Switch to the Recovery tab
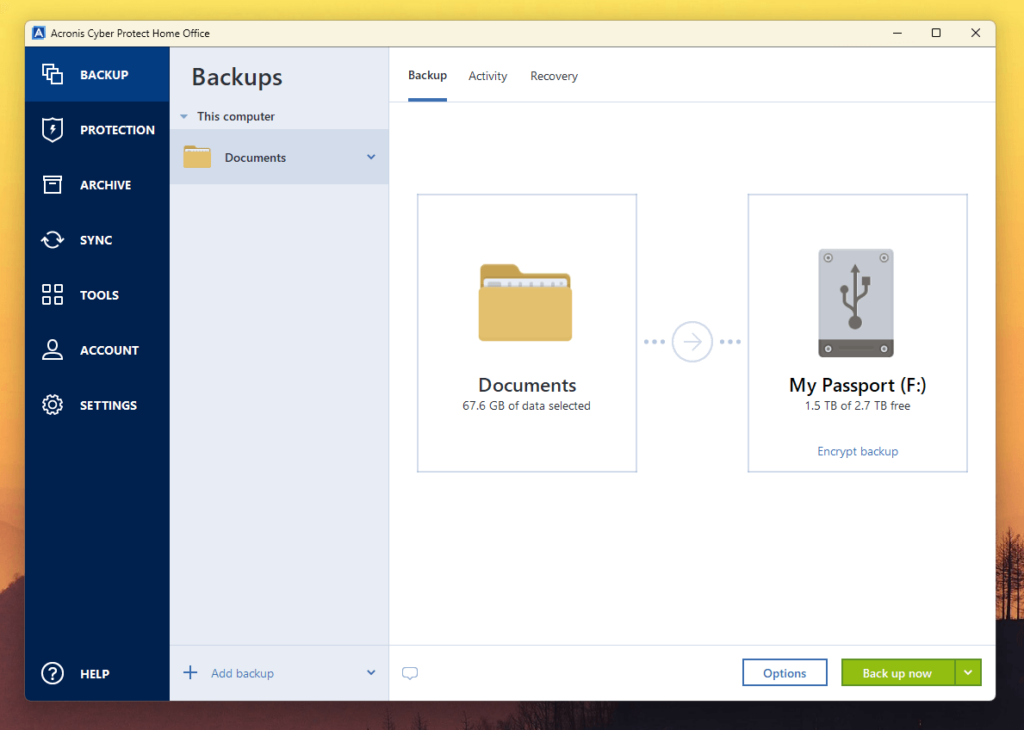The height and width of the screenshot is (730, 1024). 554,76
